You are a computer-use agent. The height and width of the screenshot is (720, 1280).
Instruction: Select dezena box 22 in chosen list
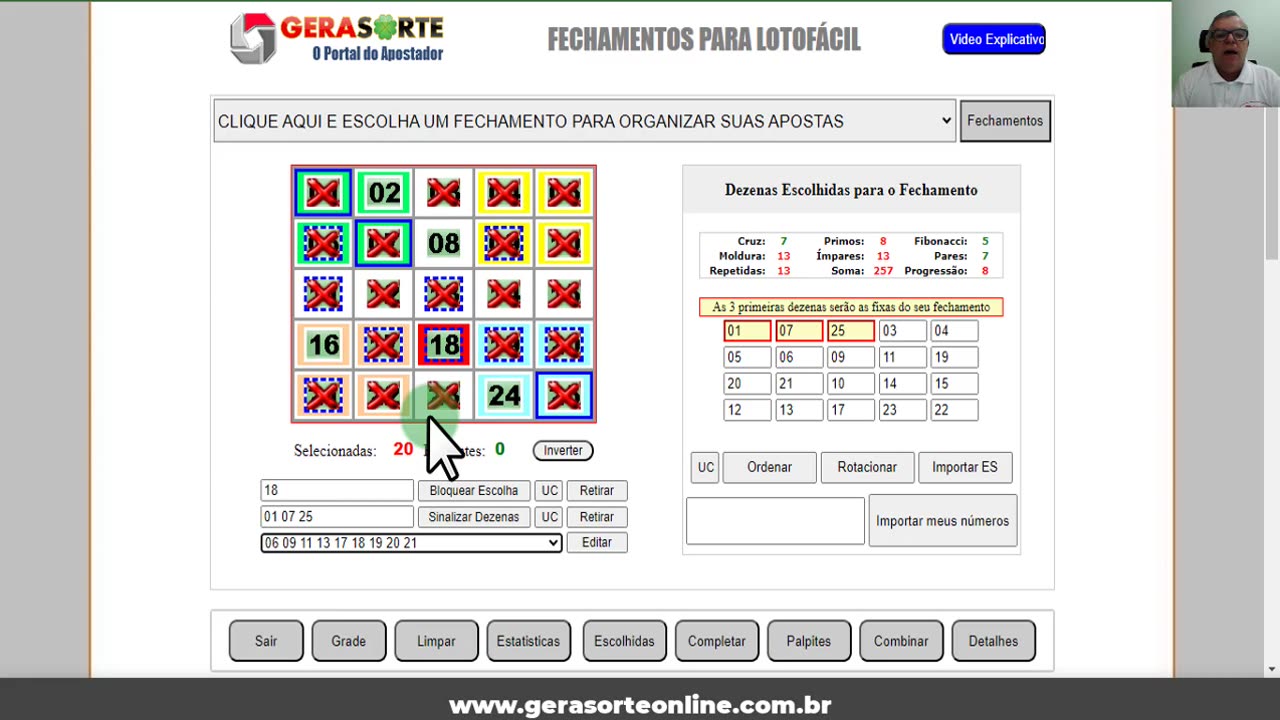(955, 410)
